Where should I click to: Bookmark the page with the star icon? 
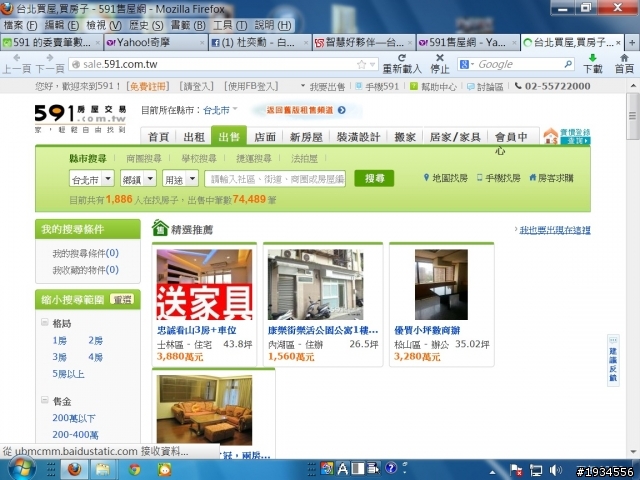point(361,64)
